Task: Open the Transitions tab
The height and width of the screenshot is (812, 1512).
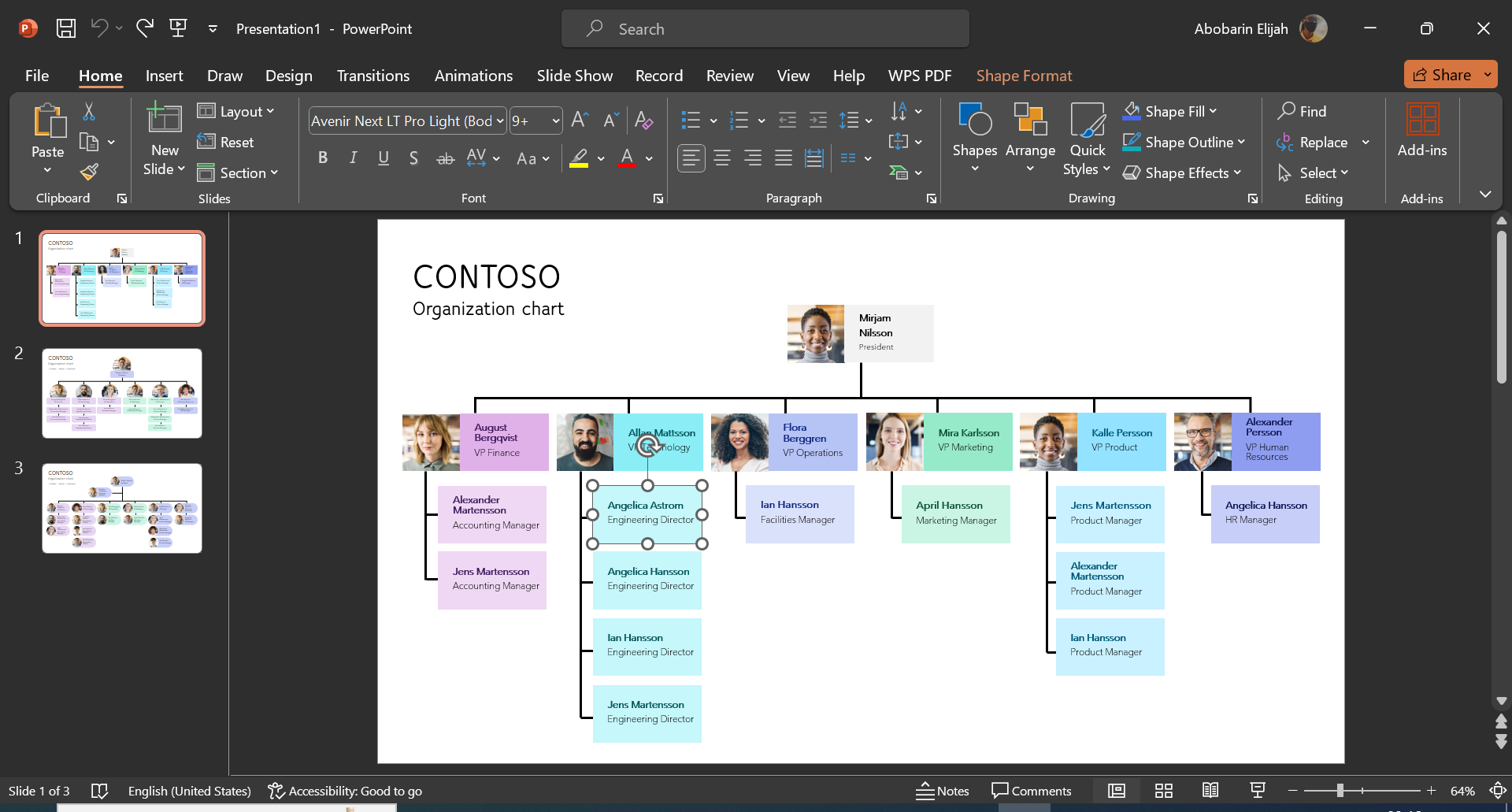Action: [372, 76]
